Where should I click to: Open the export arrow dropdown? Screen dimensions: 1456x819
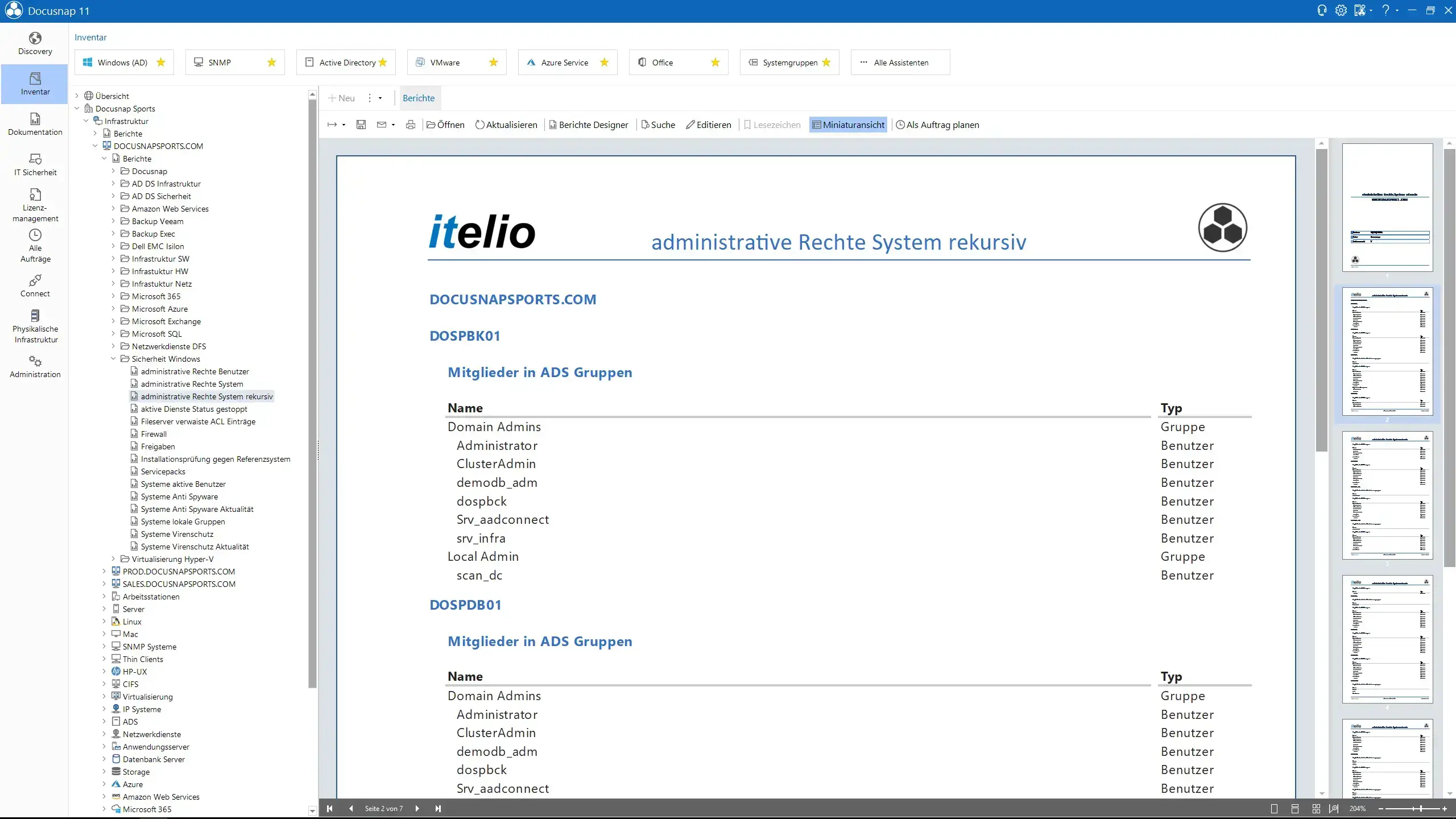pos(344,125)
